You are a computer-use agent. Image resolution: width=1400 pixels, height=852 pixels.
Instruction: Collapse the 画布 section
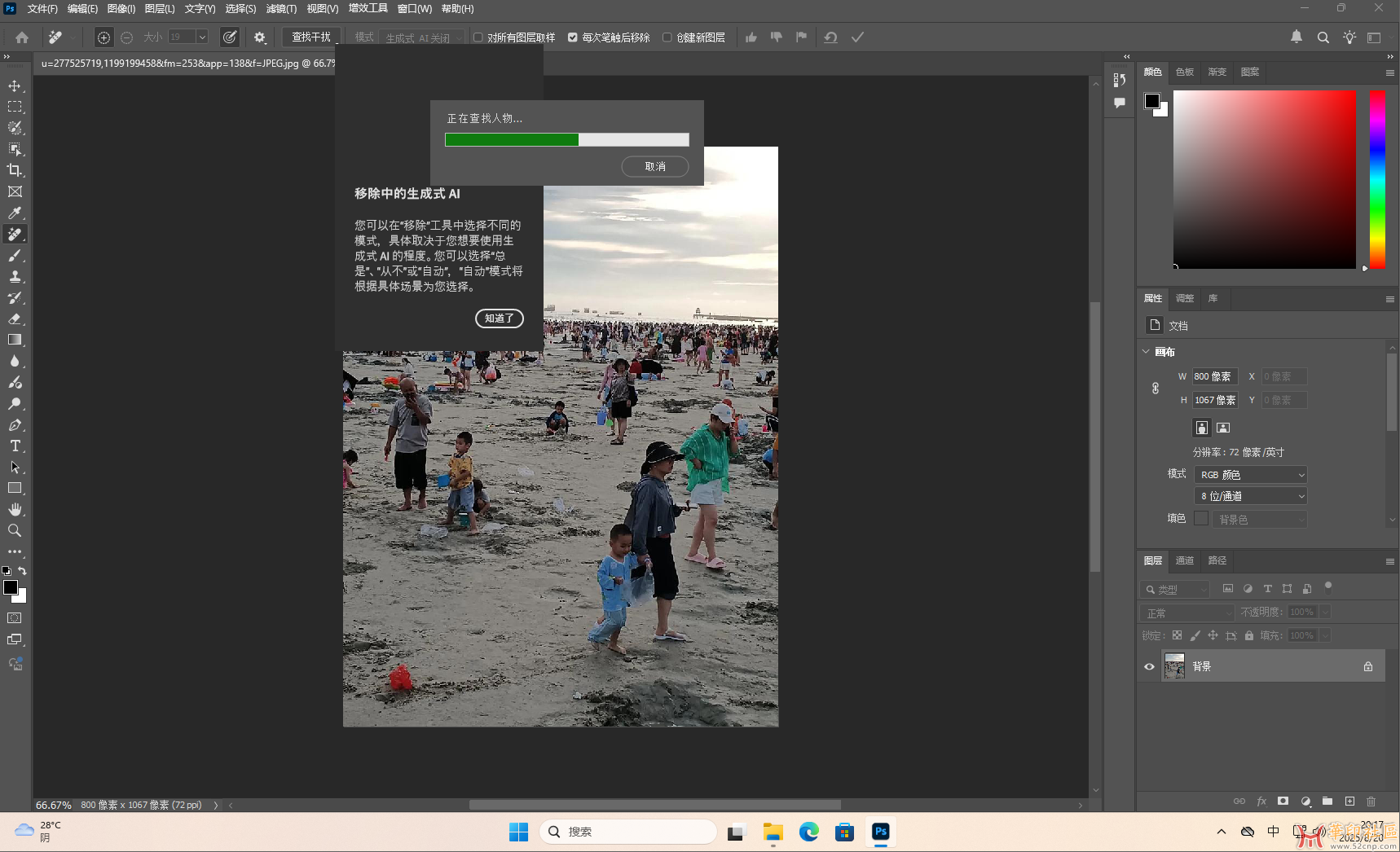[1147, 352]
